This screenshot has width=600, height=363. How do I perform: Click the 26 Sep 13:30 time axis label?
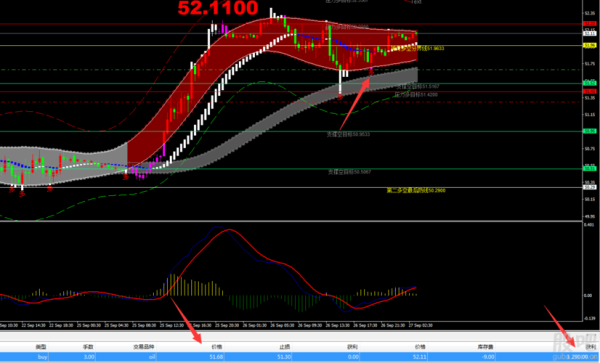(x=338, y=326)
